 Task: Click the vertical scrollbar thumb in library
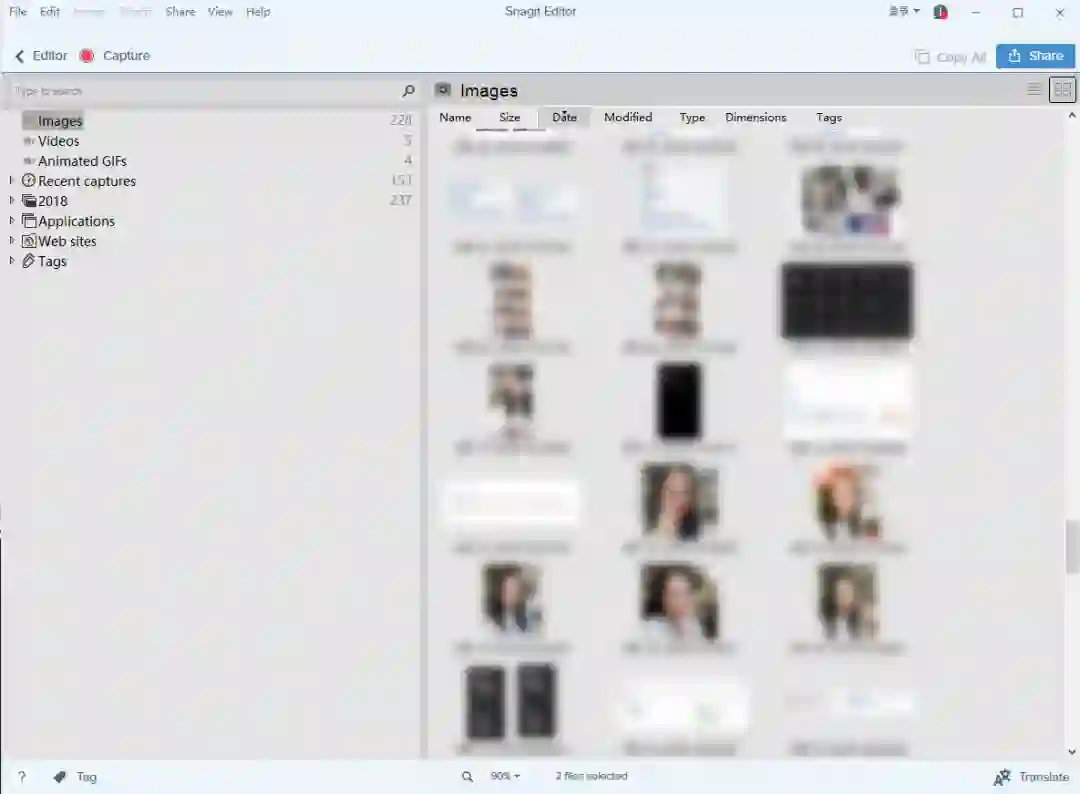coord(1072,547)
